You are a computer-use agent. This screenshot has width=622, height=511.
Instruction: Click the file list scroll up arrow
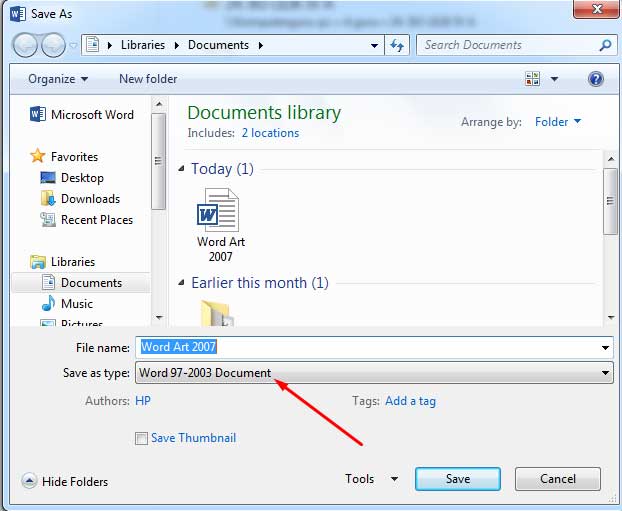611,159
